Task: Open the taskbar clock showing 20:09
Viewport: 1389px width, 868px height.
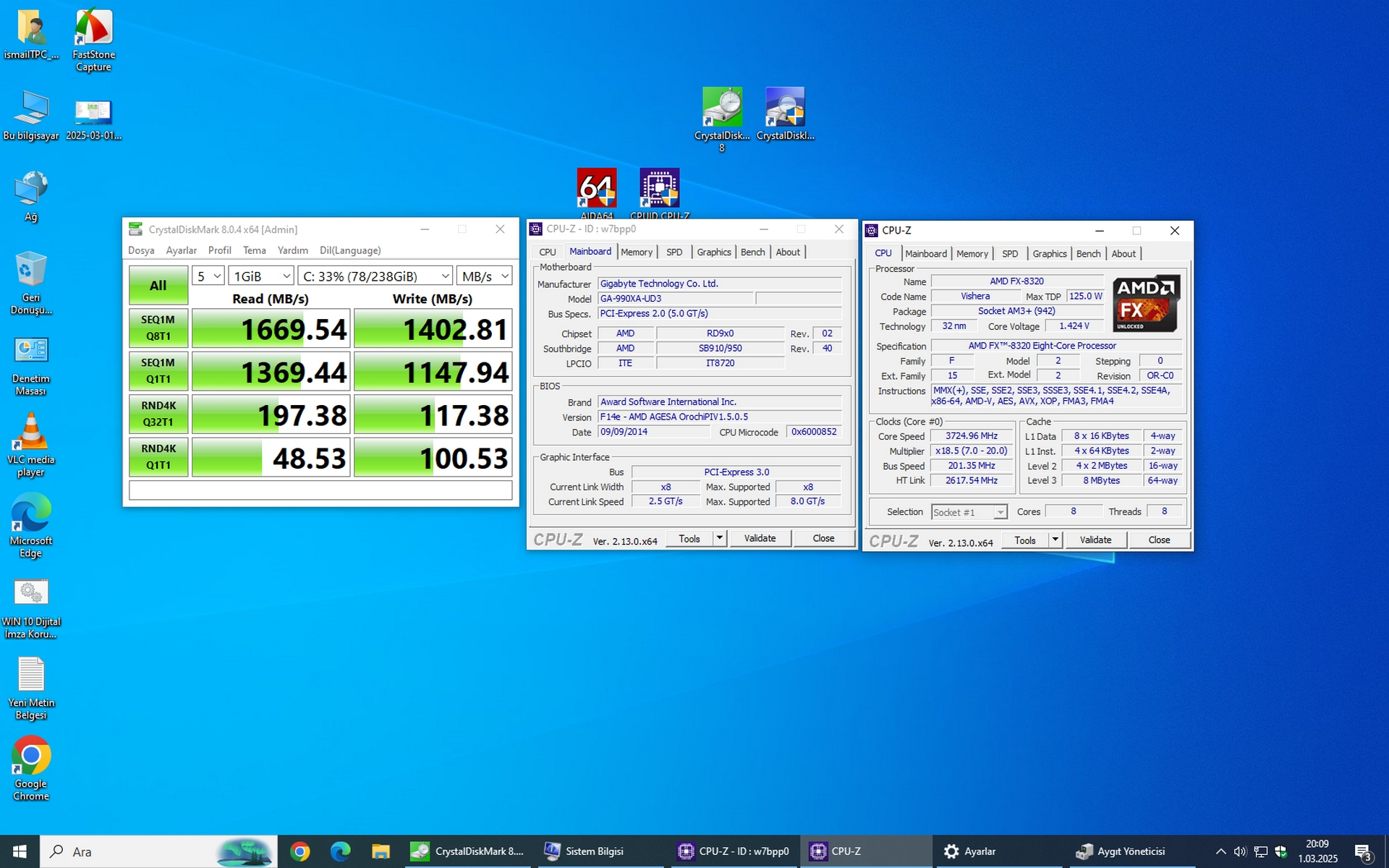Action: [1317, 851]
